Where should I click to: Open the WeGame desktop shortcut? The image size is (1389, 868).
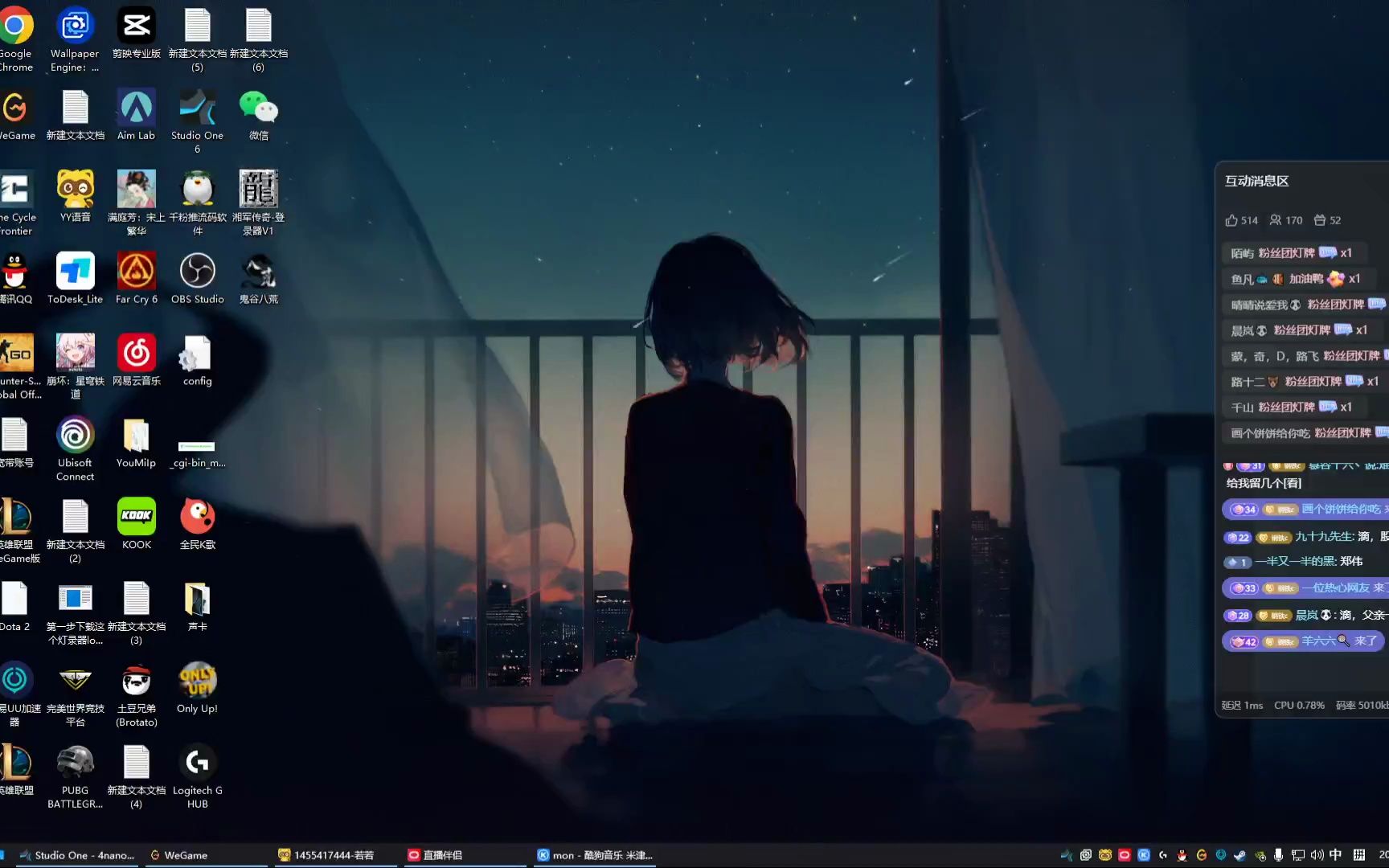15,115
